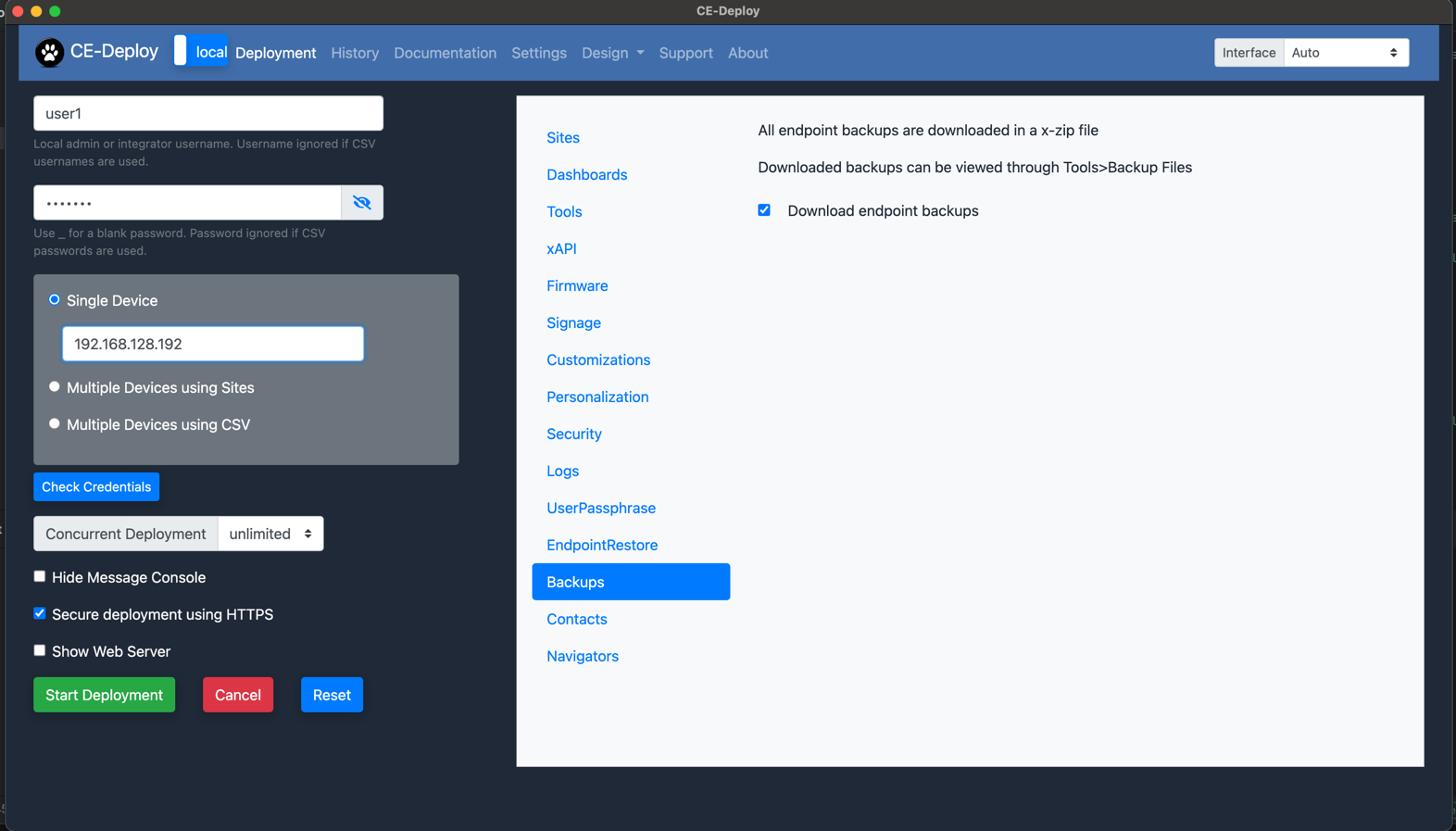Select the Single Device radio button

point(55,300)
